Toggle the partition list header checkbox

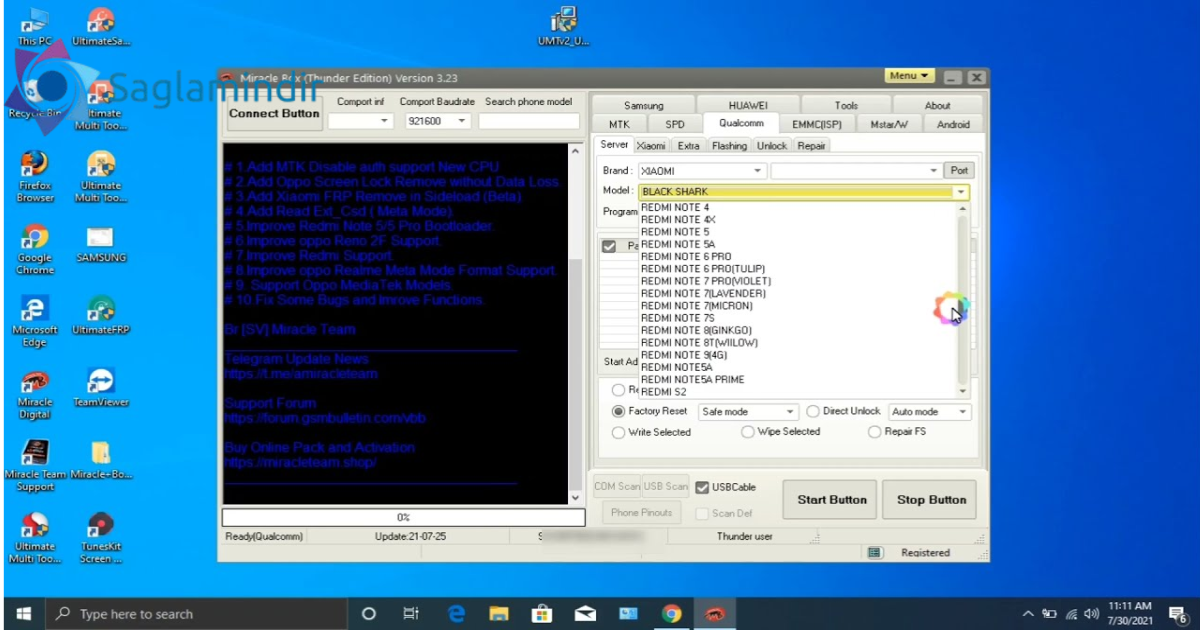pyautogui.click(x=609, y=245)
